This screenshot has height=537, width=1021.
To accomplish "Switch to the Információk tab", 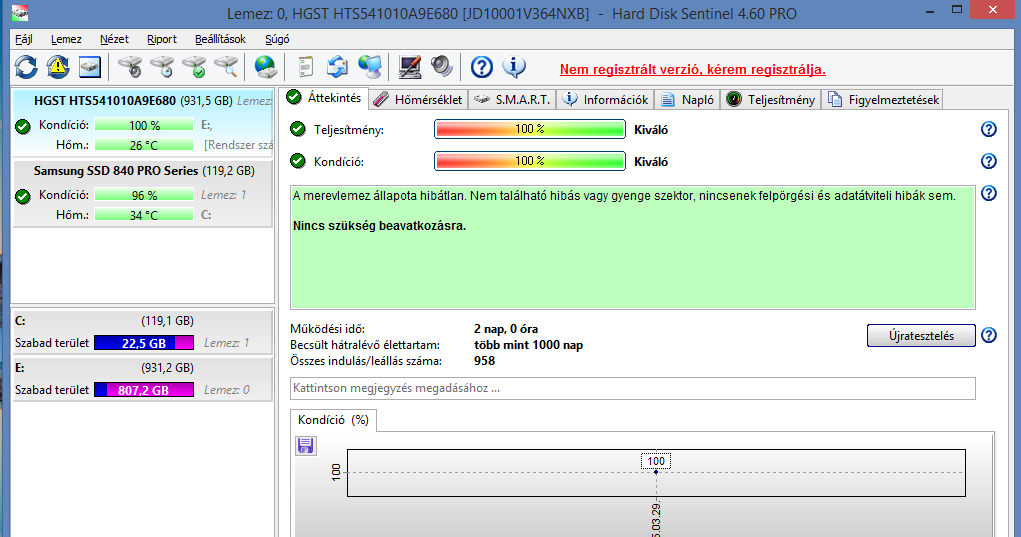I will point(606,100).
